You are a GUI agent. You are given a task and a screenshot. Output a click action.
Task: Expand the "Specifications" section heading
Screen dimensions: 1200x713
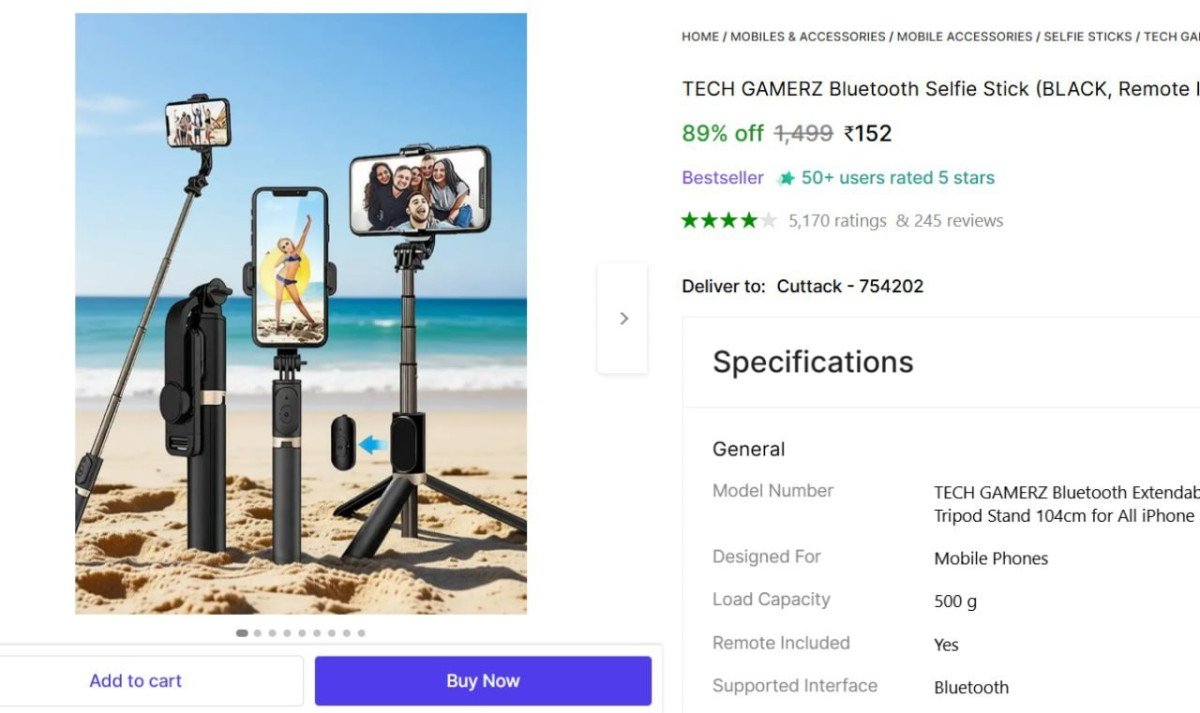click(812, 362)
